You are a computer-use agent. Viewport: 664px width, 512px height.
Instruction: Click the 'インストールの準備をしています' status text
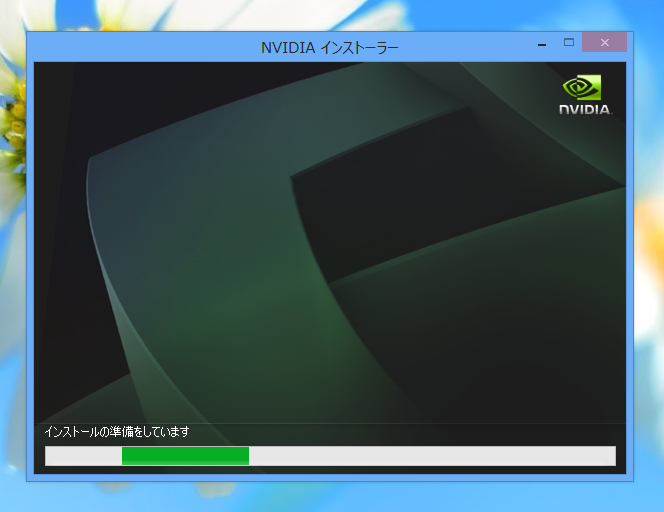pos(117,432)
